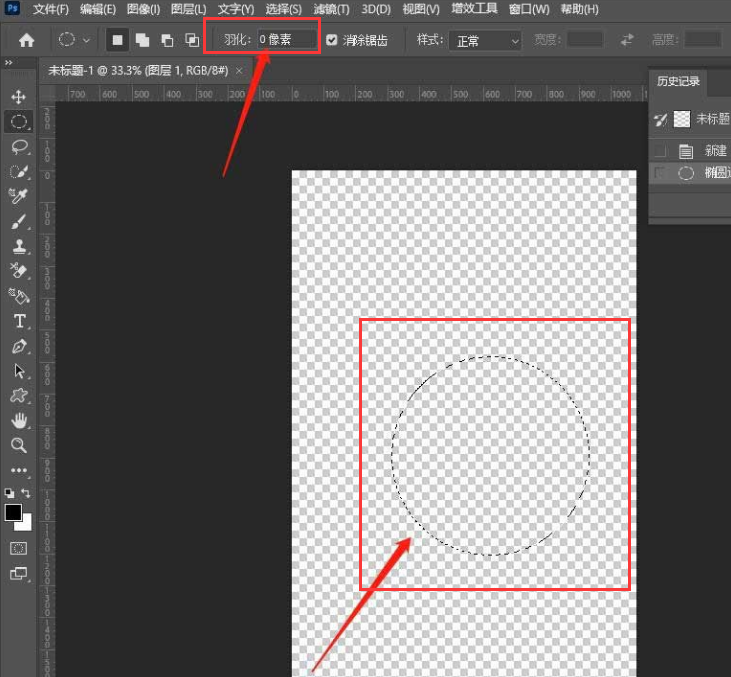Select the Lasso tool
The image size is (731, 677).
[x=18, y=147]
